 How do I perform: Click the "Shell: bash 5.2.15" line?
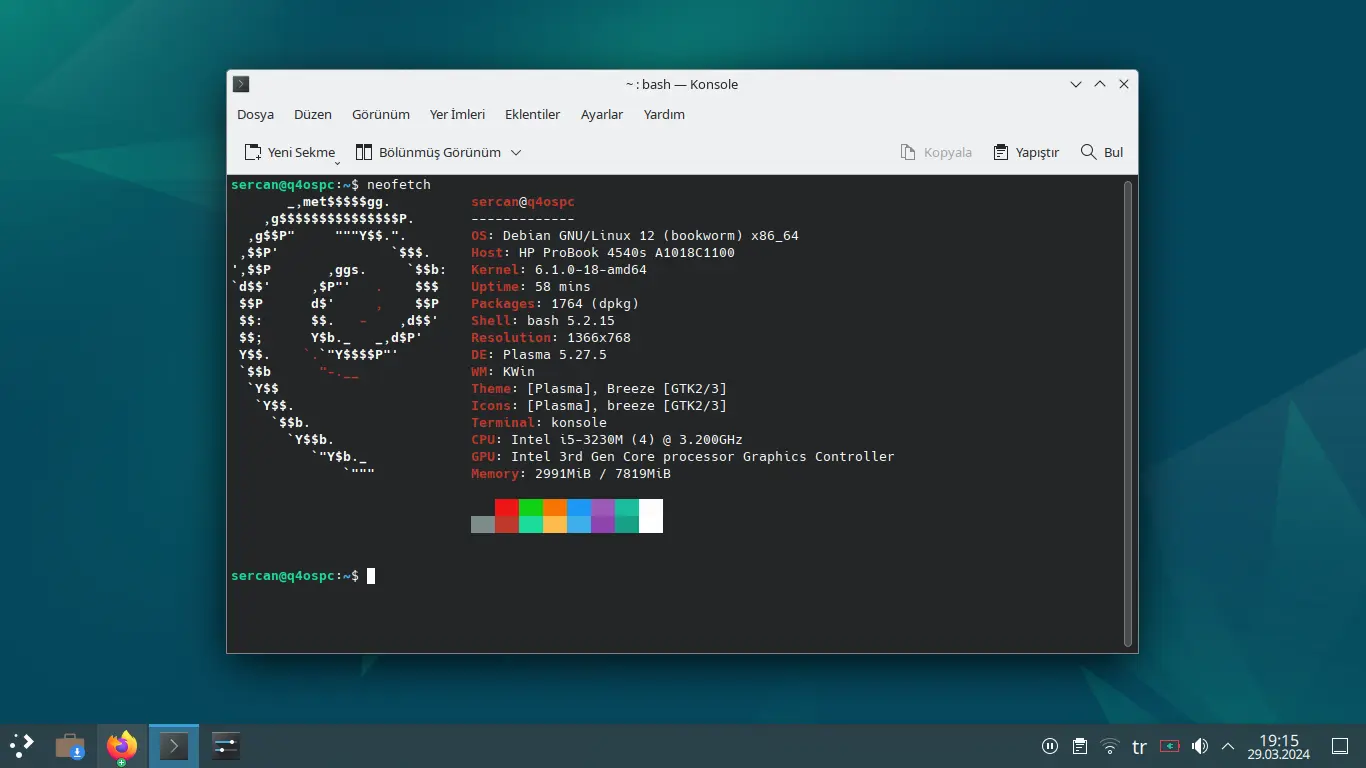(543, 321)
